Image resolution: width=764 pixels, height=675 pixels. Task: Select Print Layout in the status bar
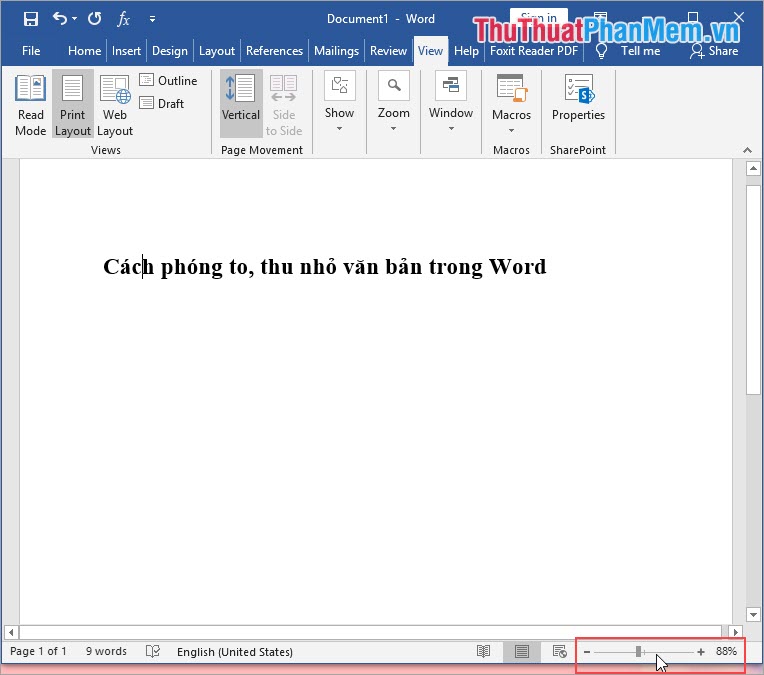[x=522, y=651]
